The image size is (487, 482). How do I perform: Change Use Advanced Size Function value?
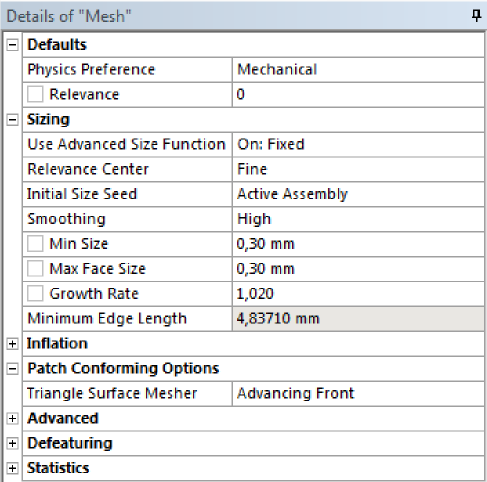click(358, 144)
